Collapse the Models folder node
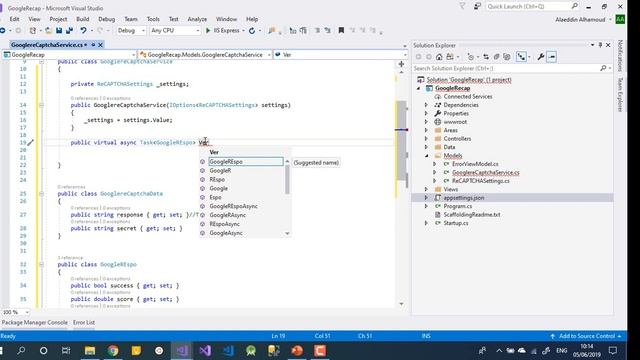This screenshot has width=640, height=360. (x=427, y=156)
